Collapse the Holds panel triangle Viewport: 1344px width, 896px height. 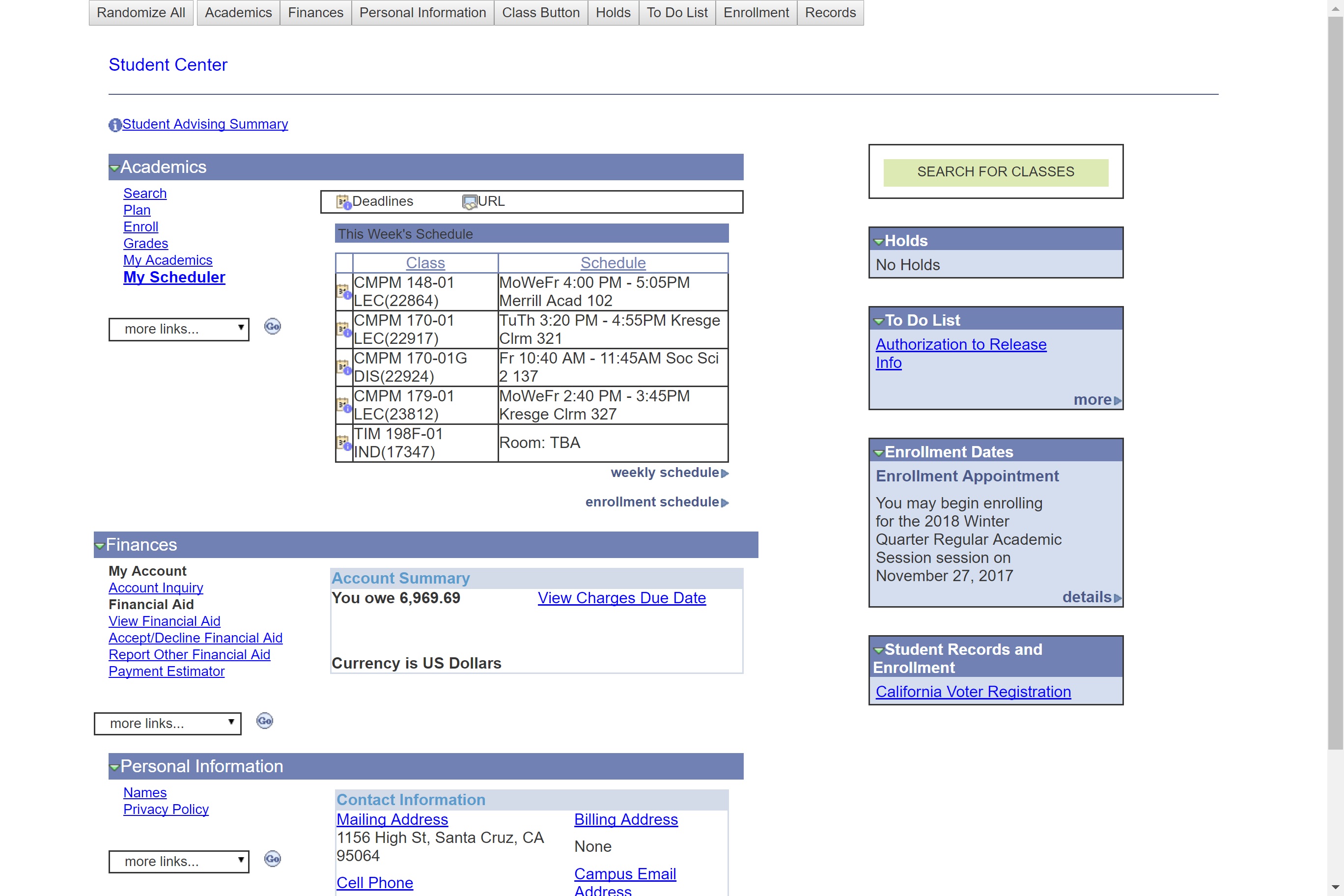878,242
